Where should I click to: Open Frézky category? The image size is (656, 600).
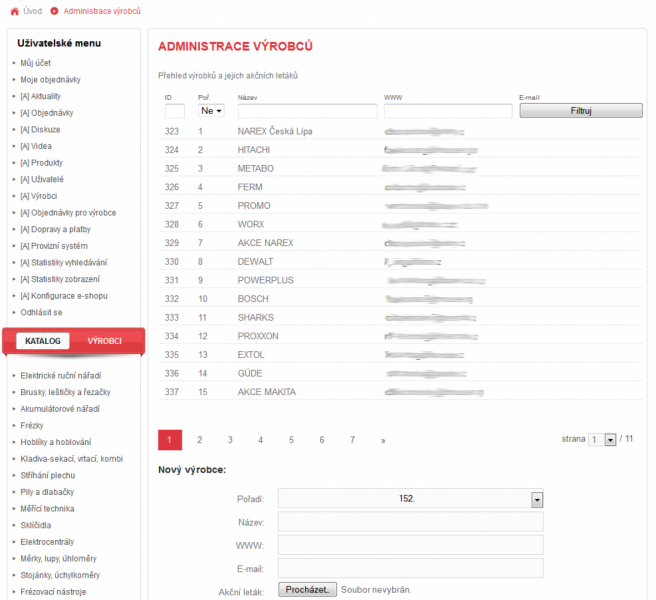32,426
